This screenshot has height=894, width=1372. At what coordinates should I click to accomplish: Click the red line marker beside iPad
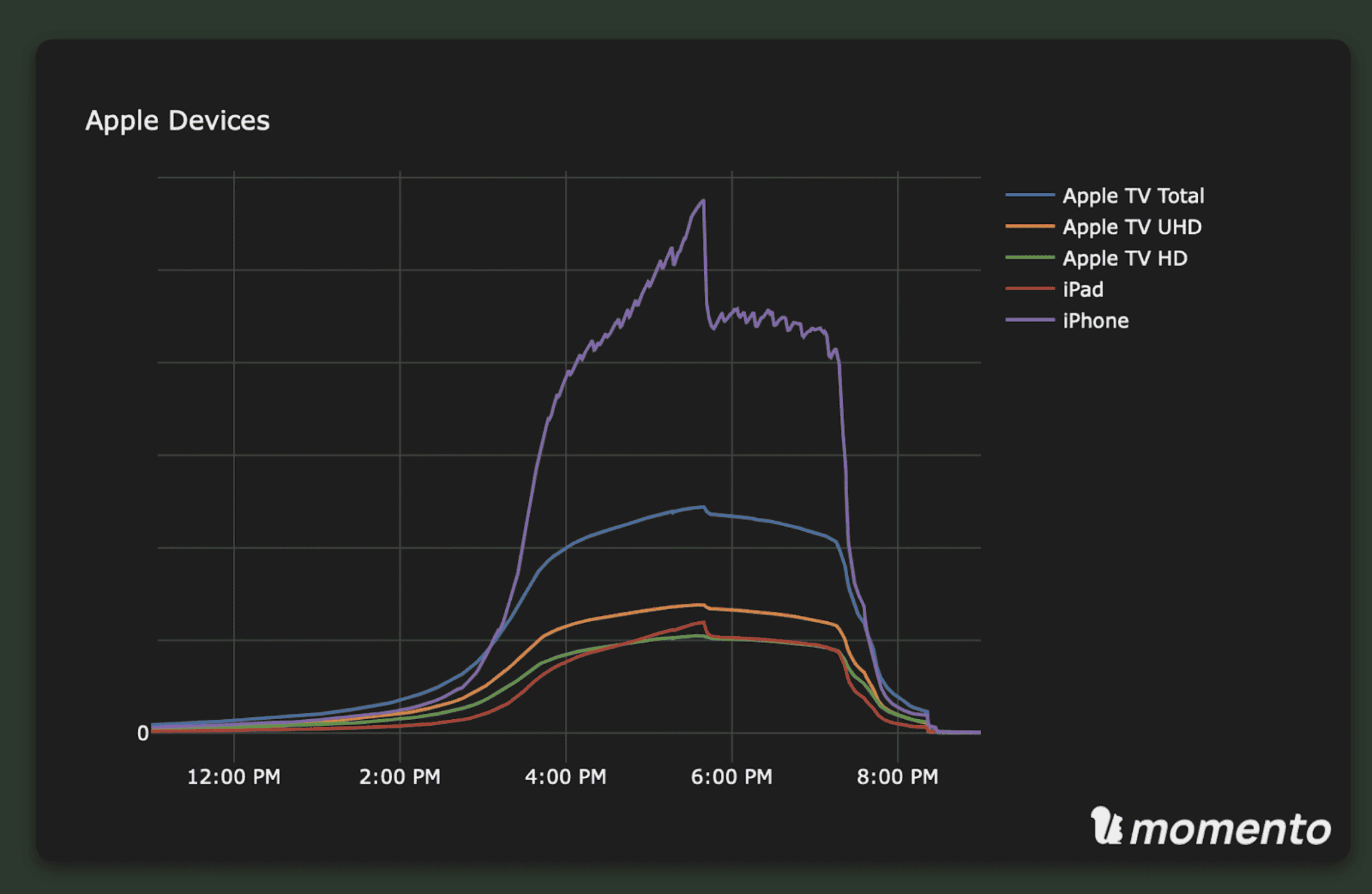click(1029, 290)
